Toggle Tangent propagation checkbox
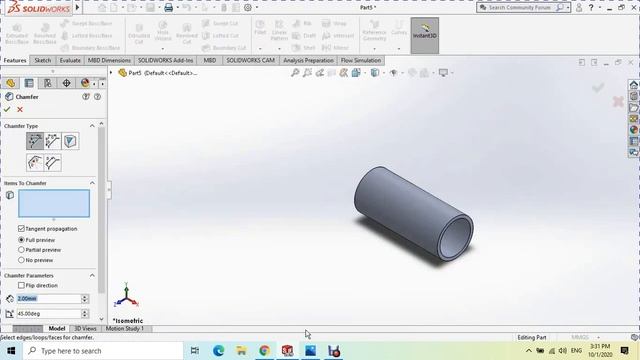The image size is (640, 360). coord(21,229)
